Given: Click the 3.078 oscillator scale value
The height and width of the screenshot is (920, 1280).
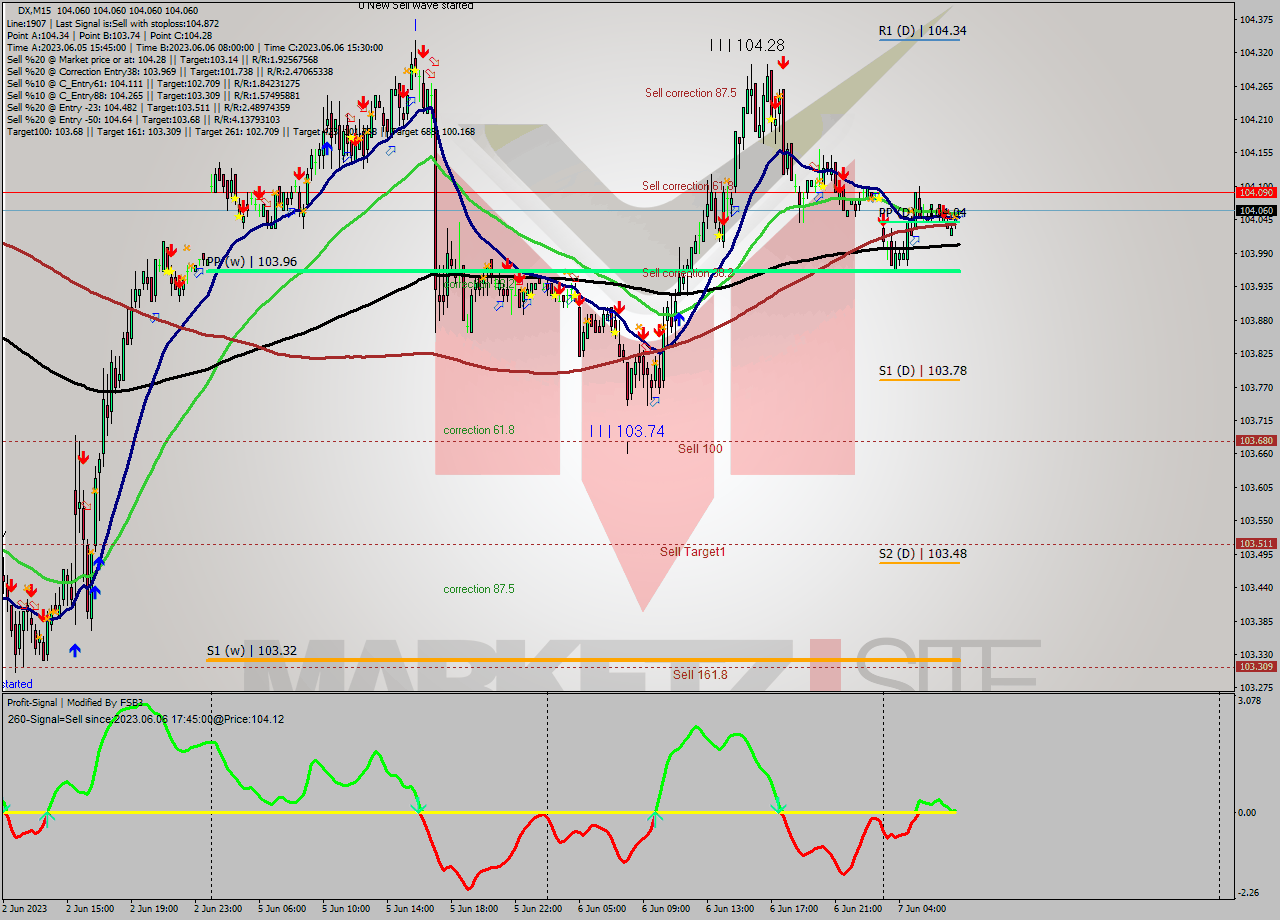Looking at the screenshot, I should [x=1250, y=701].
